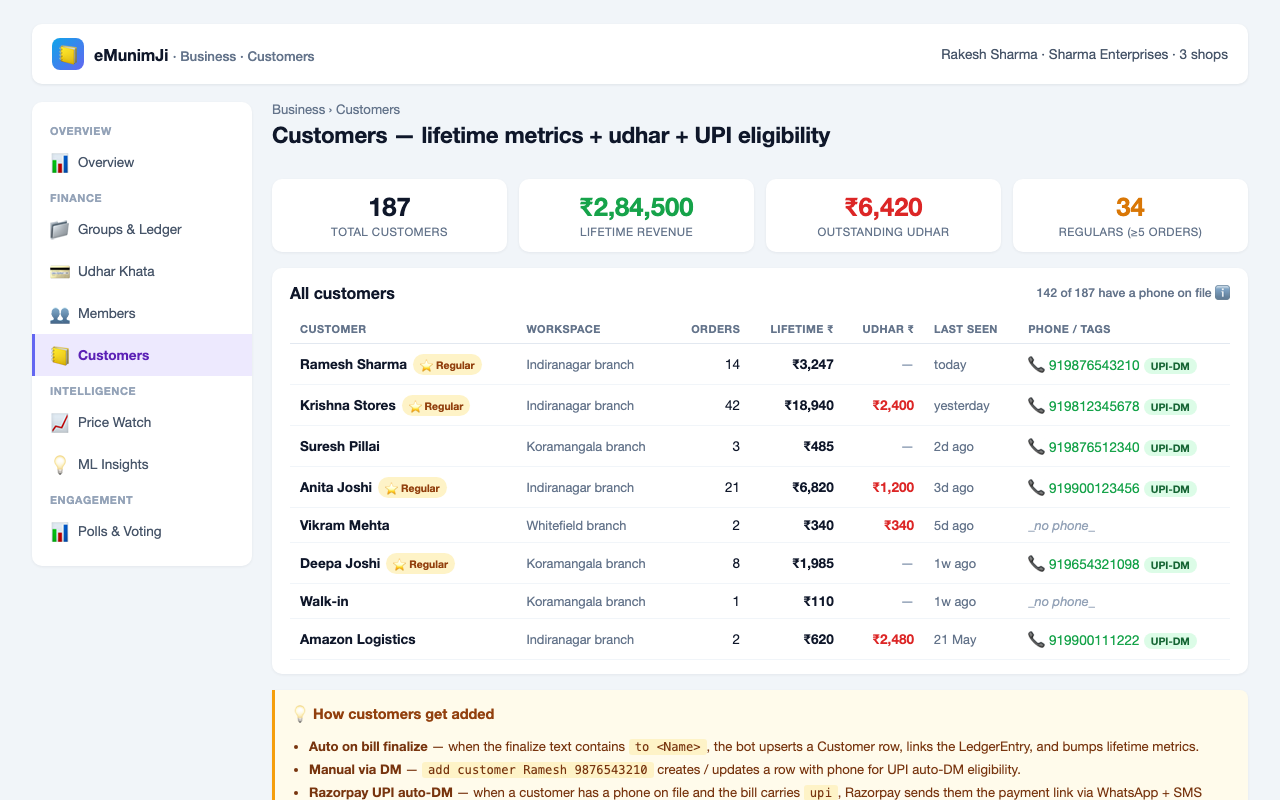1280x800 pixels.
Task: Click the Total Customers 187 card
Action: 389,215
